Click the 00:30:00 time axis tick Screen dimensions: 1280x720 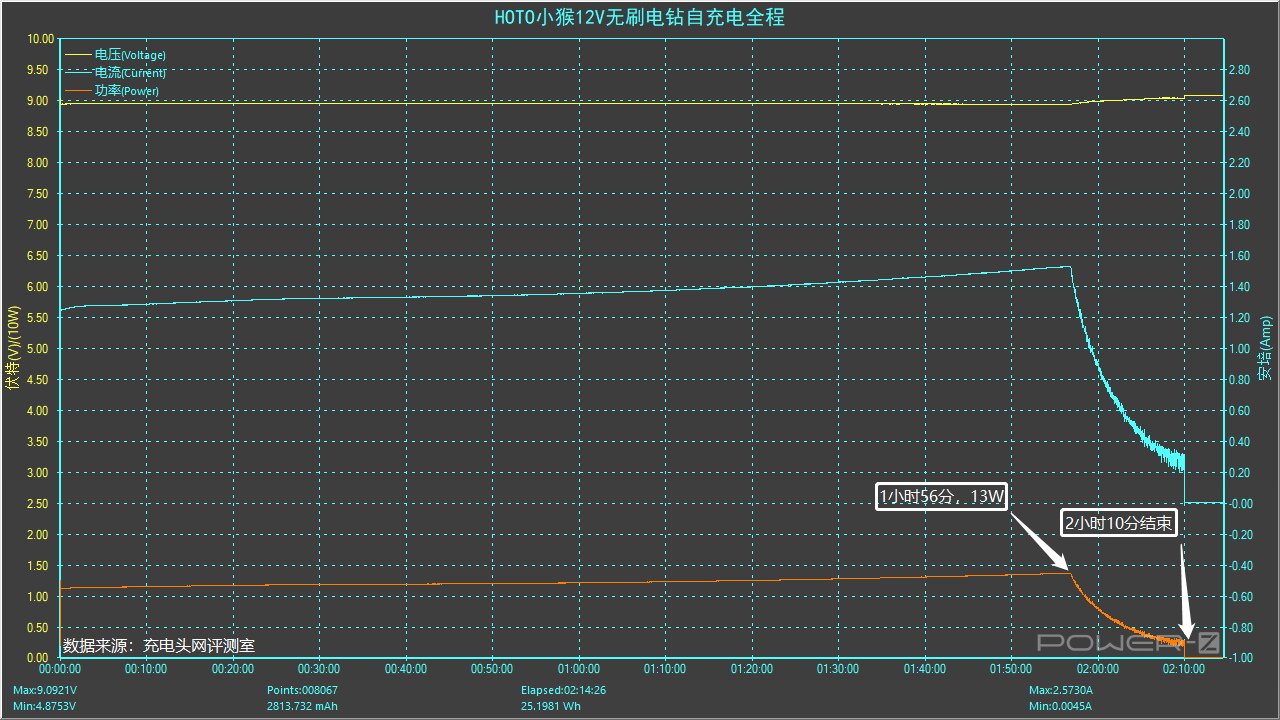(319, 669)
